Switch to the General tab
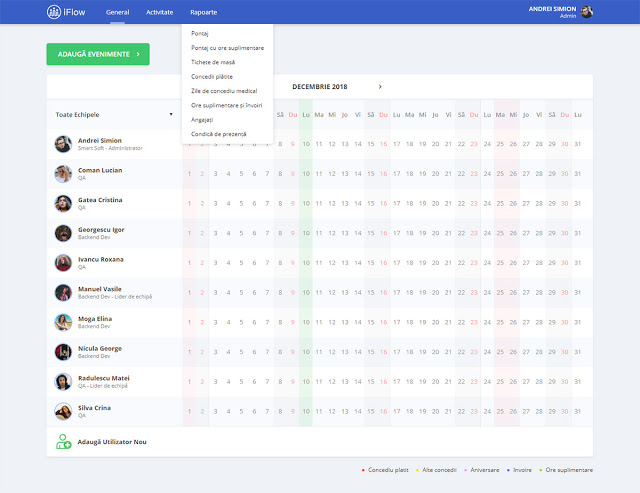 pyautogui.click(x=117, y=12)
